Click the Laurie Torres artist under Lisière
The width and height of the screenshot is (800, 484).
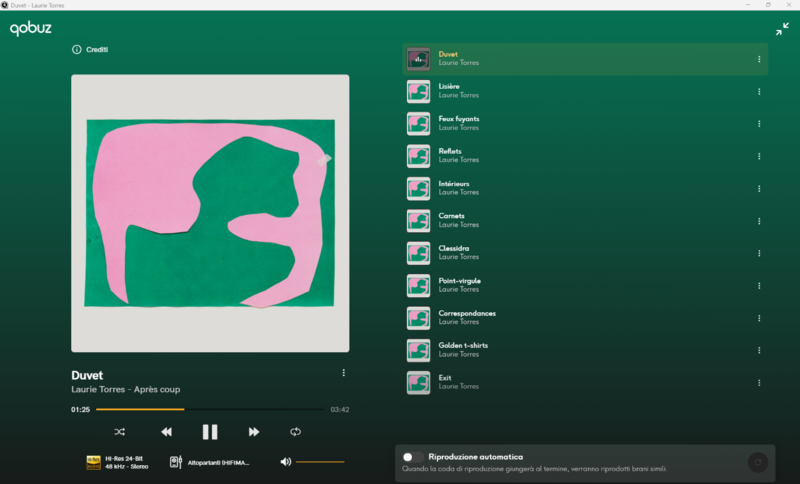[459, 95]
